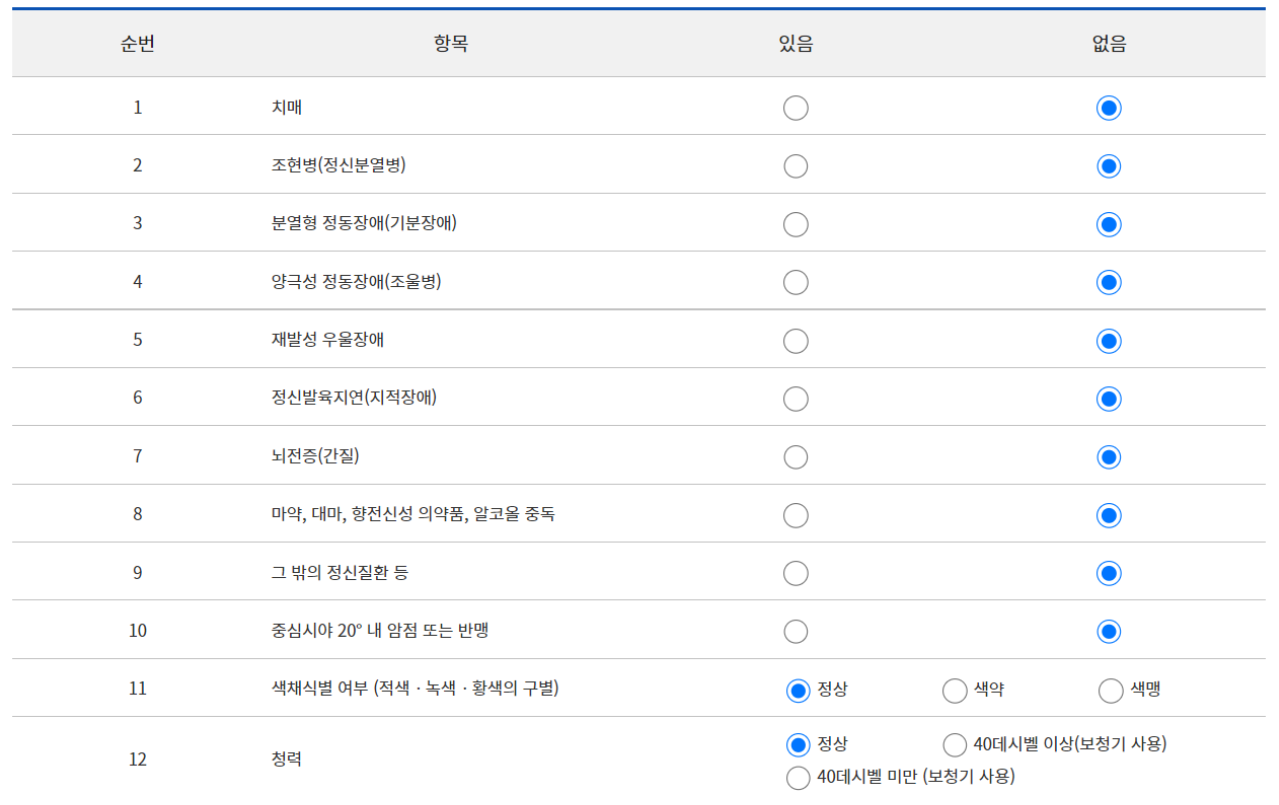The image size is (1279, 805).
Task: Select 있음 for 뇌전증(간질)
Action: click(795, 456)
